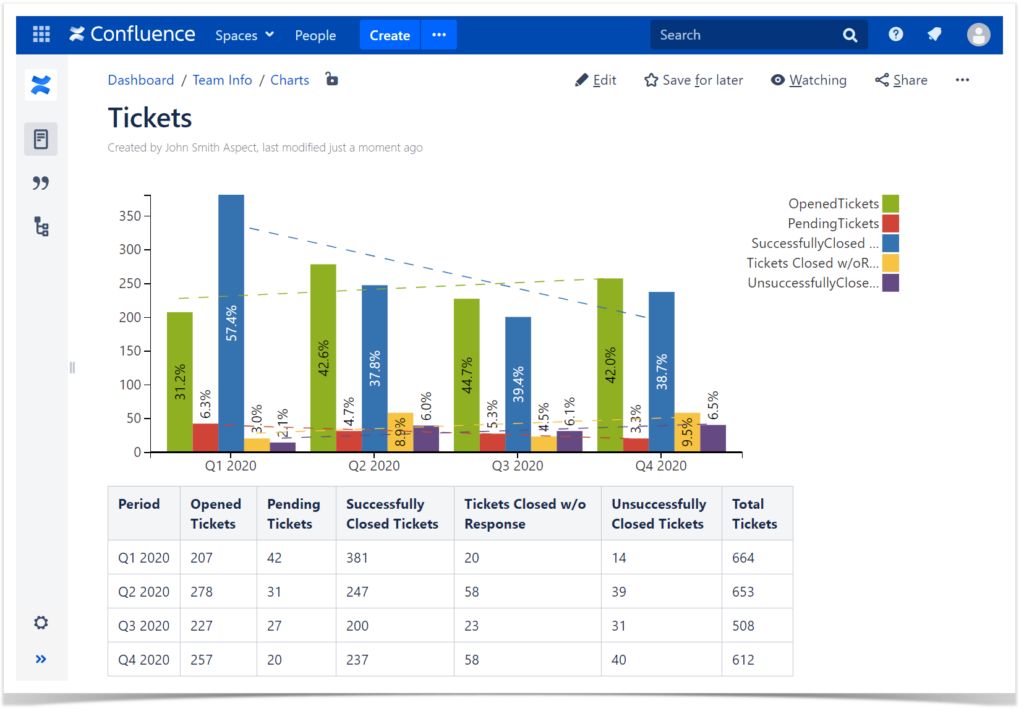Click the notifications bell icon
Viewport: 1024px width, 711px height.
click(936, 34)
